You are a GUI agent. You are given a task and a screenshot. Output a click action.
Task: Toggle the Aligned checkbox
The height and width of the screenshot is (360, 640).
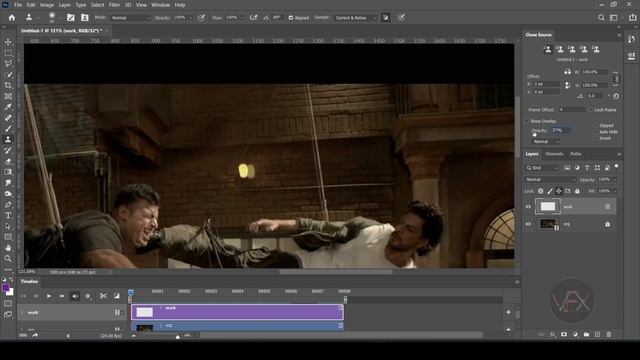(x=291, y=18)
